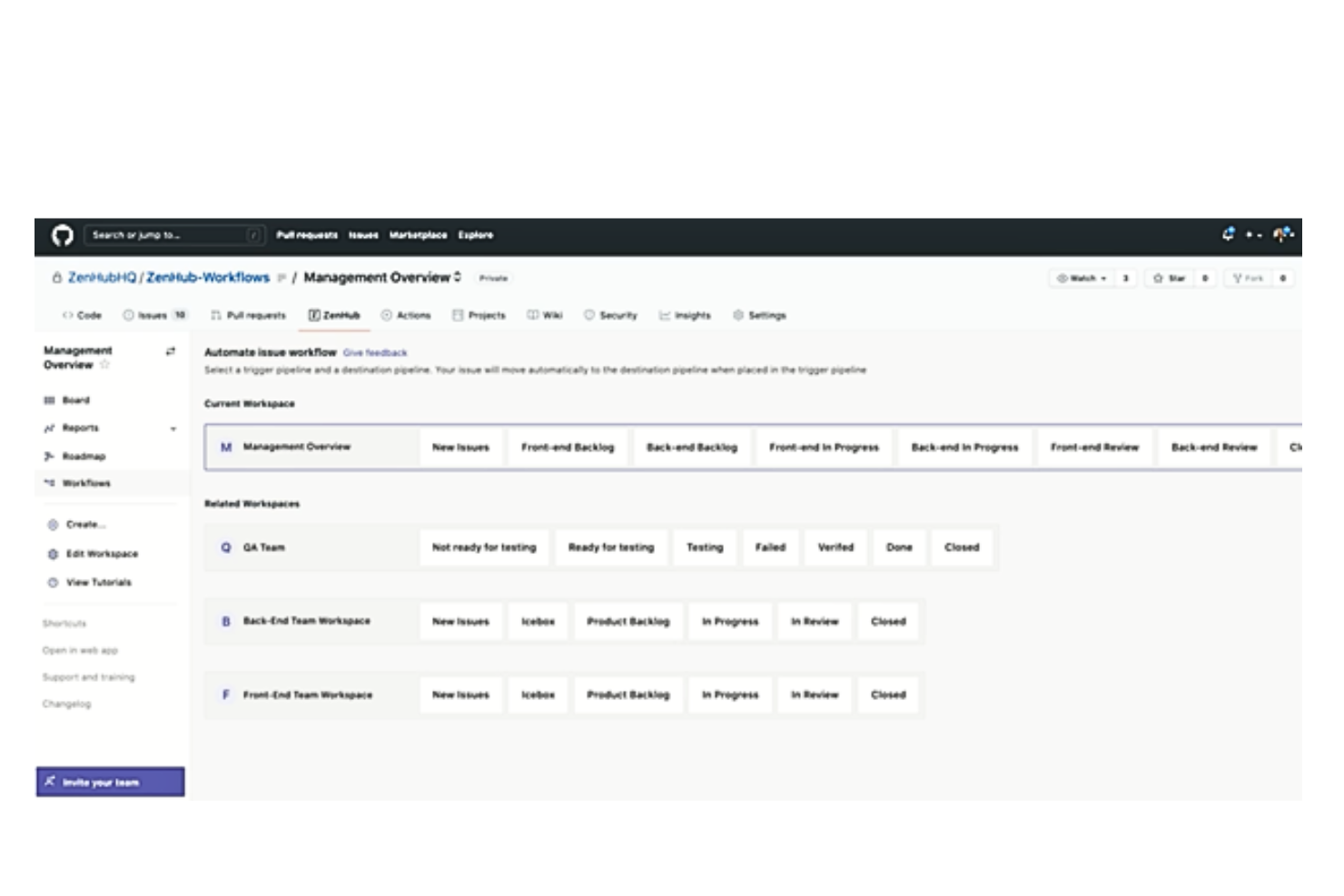Select the Done pipeline in QA Team
The height and width of the screenshot is (896, 1344).
[899, 547]
